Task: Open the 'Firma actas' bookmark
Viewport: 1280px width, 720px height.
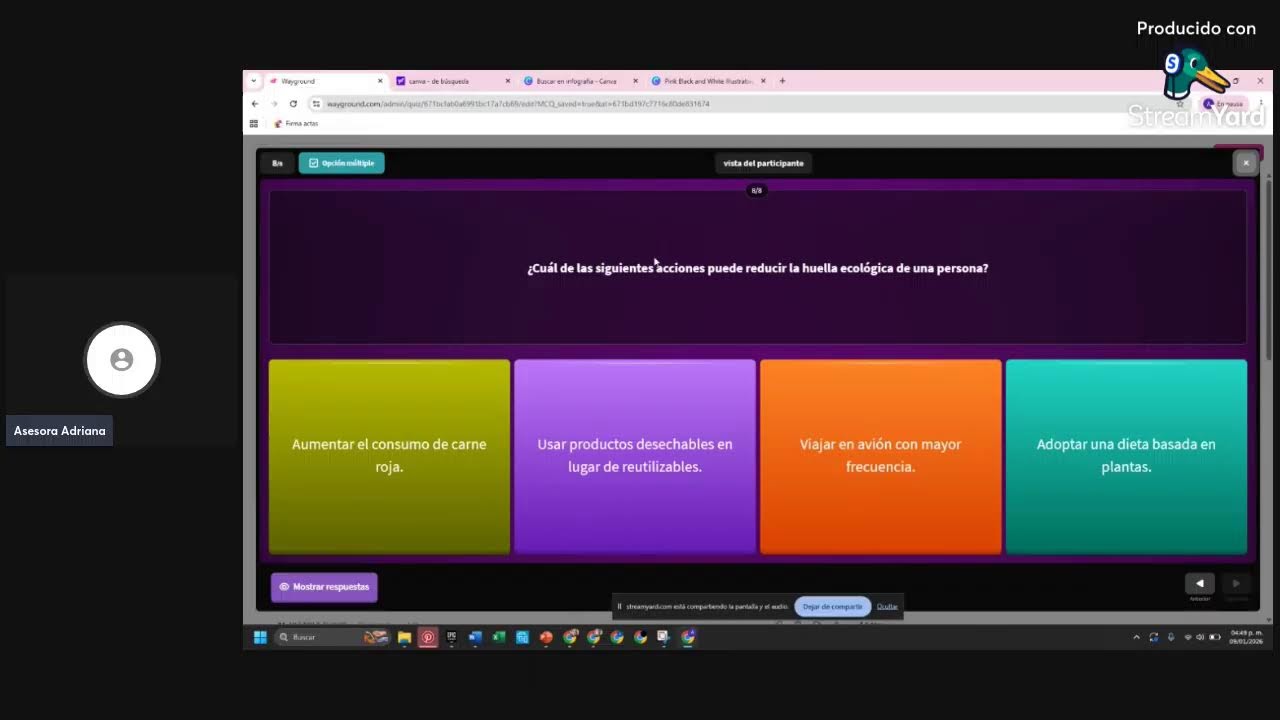Action: tap(296, 124)
